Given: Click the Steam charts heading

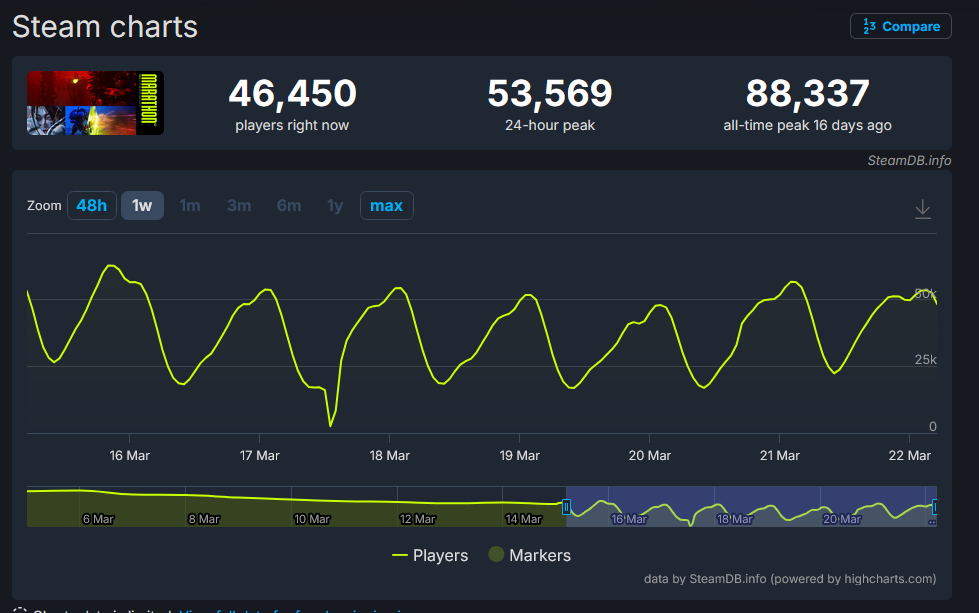Looking at the screenshot, I should point(105,27).
